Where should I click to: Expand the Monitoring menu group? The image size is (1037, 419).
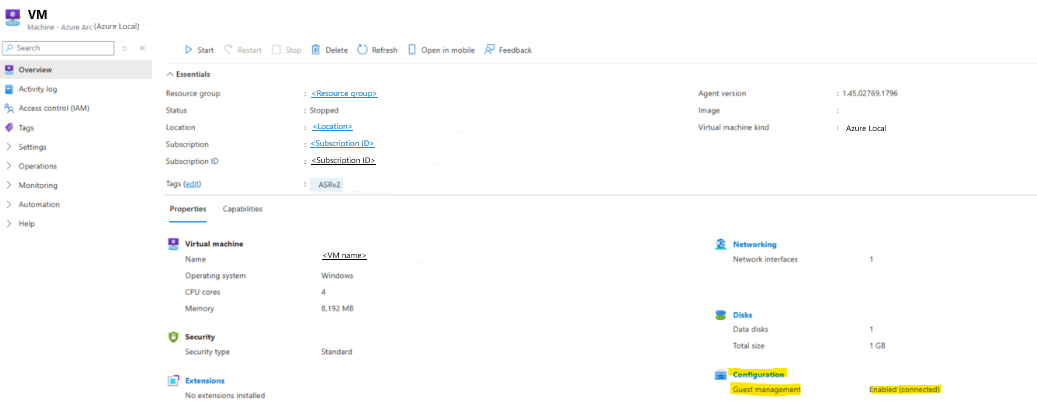pos(38,185)
